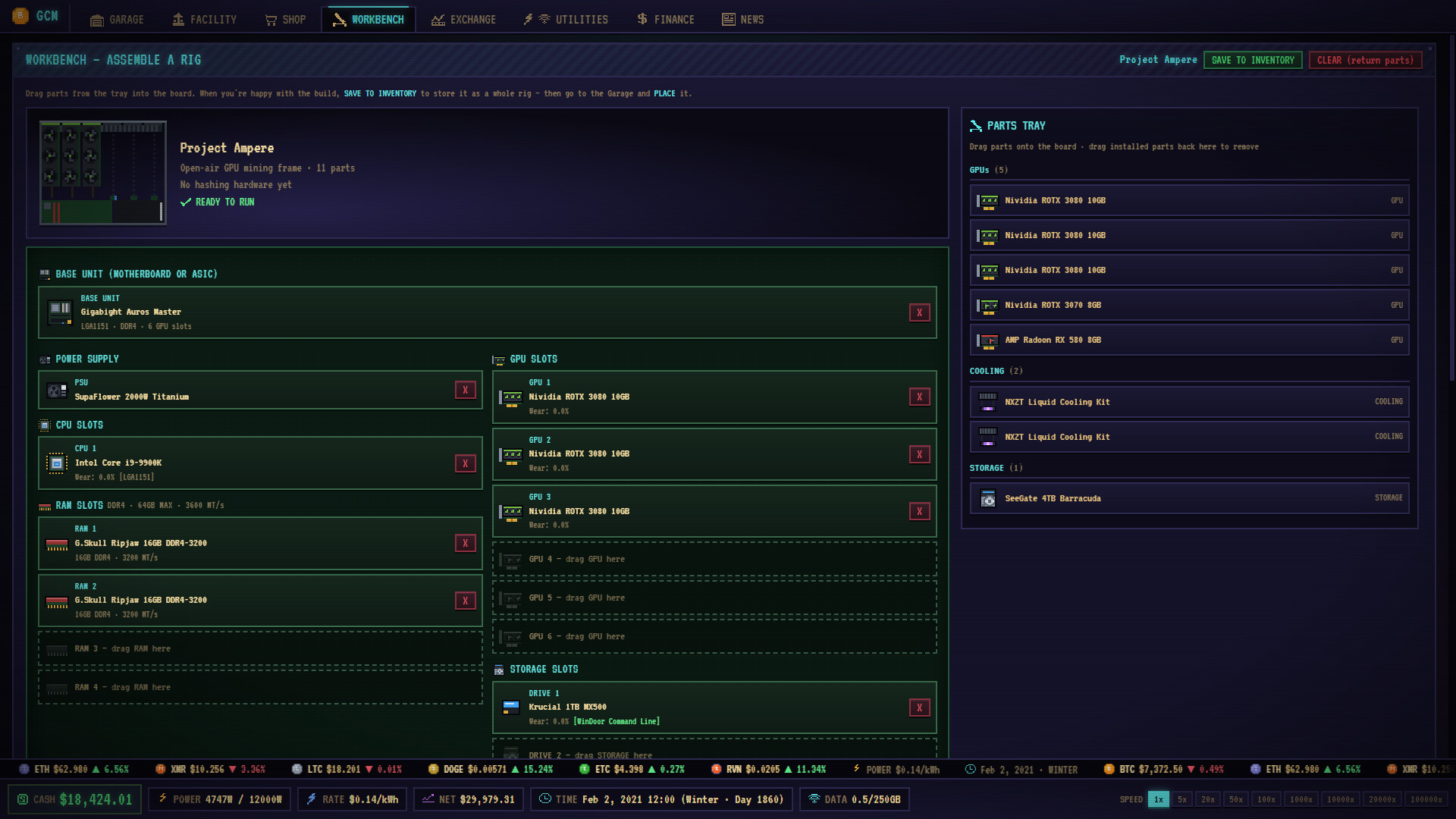The height and width of the screenshot is (819, 1456).
Task: Remove the Gigabight Auros Master base unit
Action: pyautogui.click(x=920, y=312)
